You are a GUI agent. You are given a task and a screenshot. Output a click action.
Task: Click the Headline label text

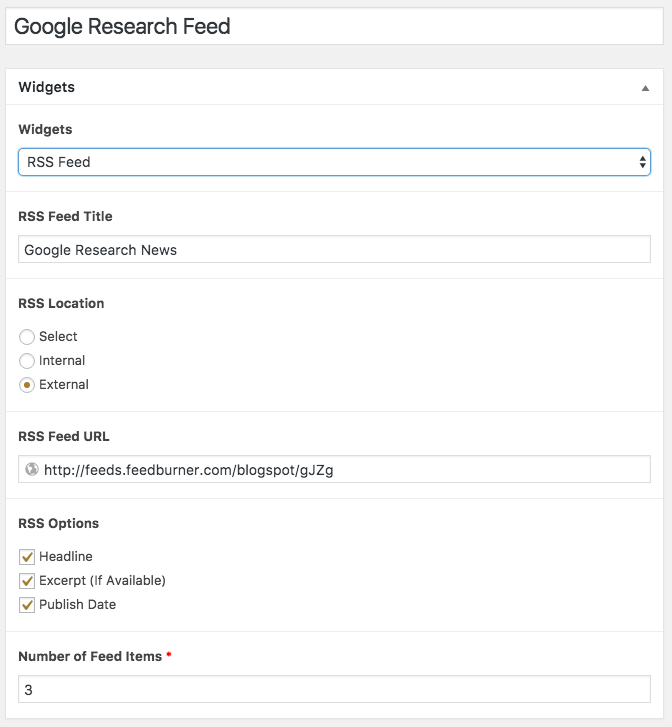click(66, 556)
